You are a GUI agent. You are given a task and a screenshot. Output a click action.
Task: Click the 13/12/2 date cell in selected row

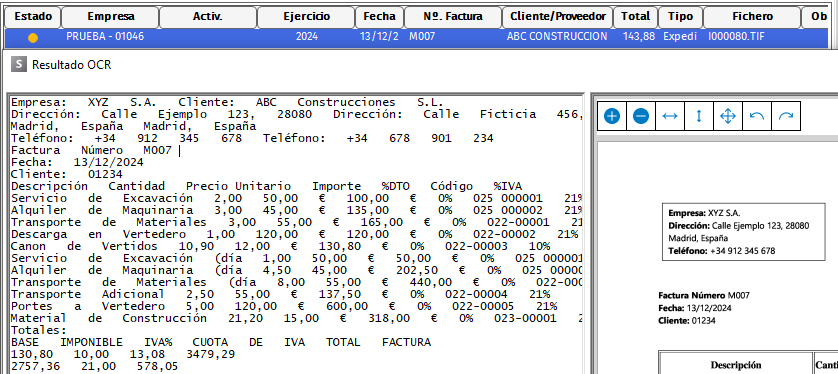coord(379,37)
